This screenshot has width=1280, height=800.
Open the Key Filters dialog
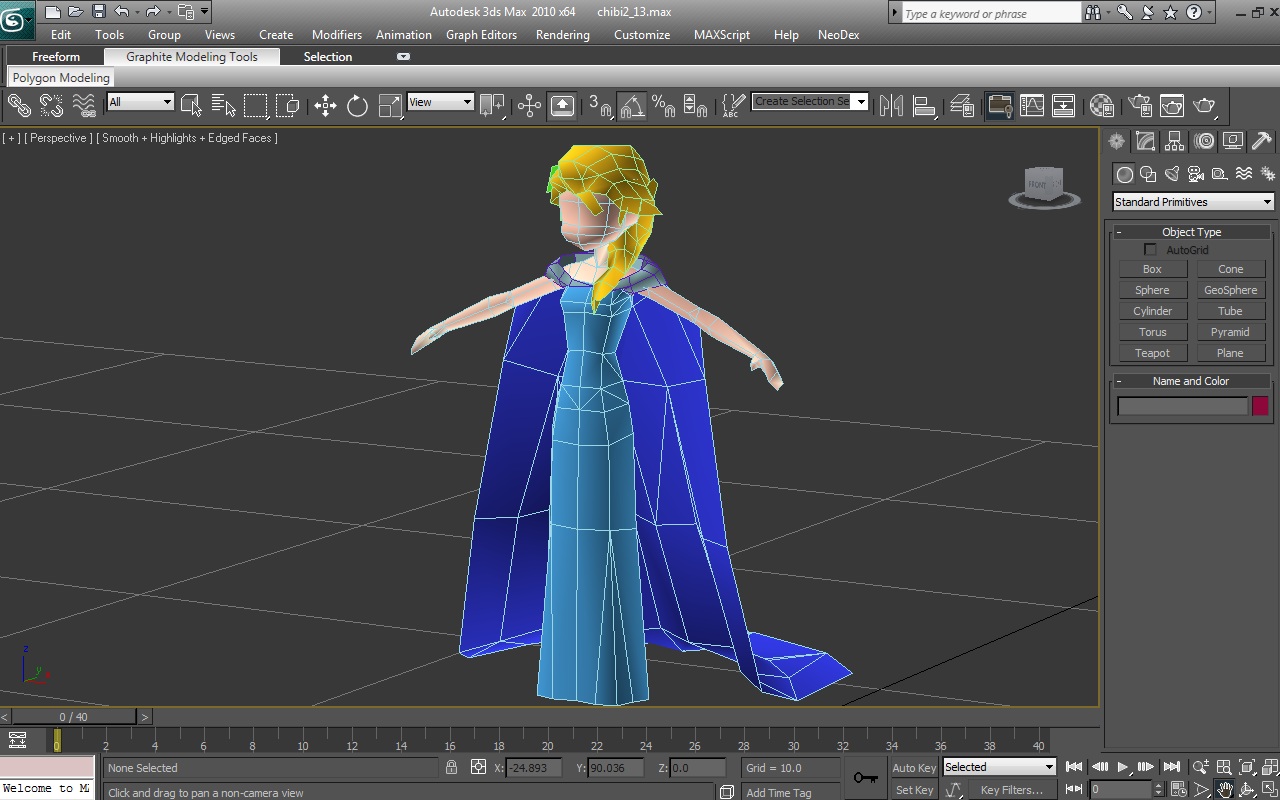(x=1011, y=790)
